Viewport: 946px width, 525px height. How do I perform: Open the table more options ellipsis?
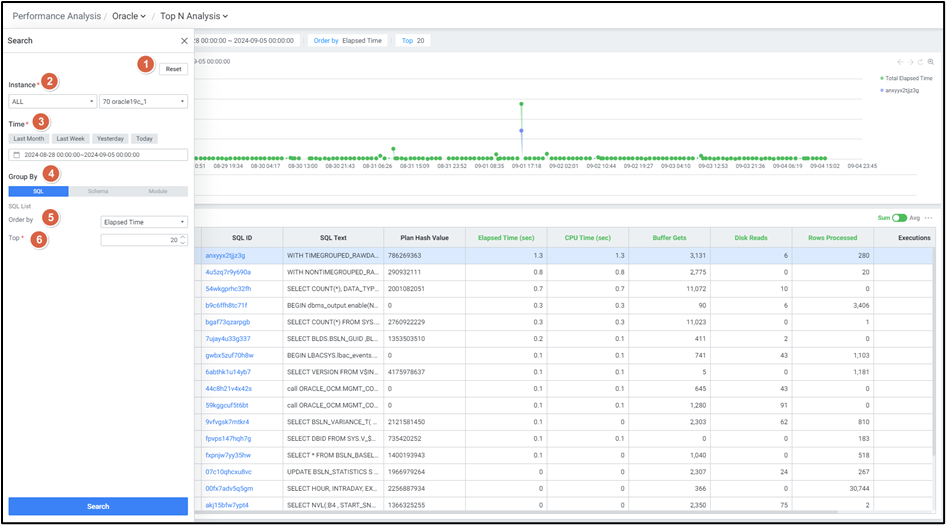[928, 218]
